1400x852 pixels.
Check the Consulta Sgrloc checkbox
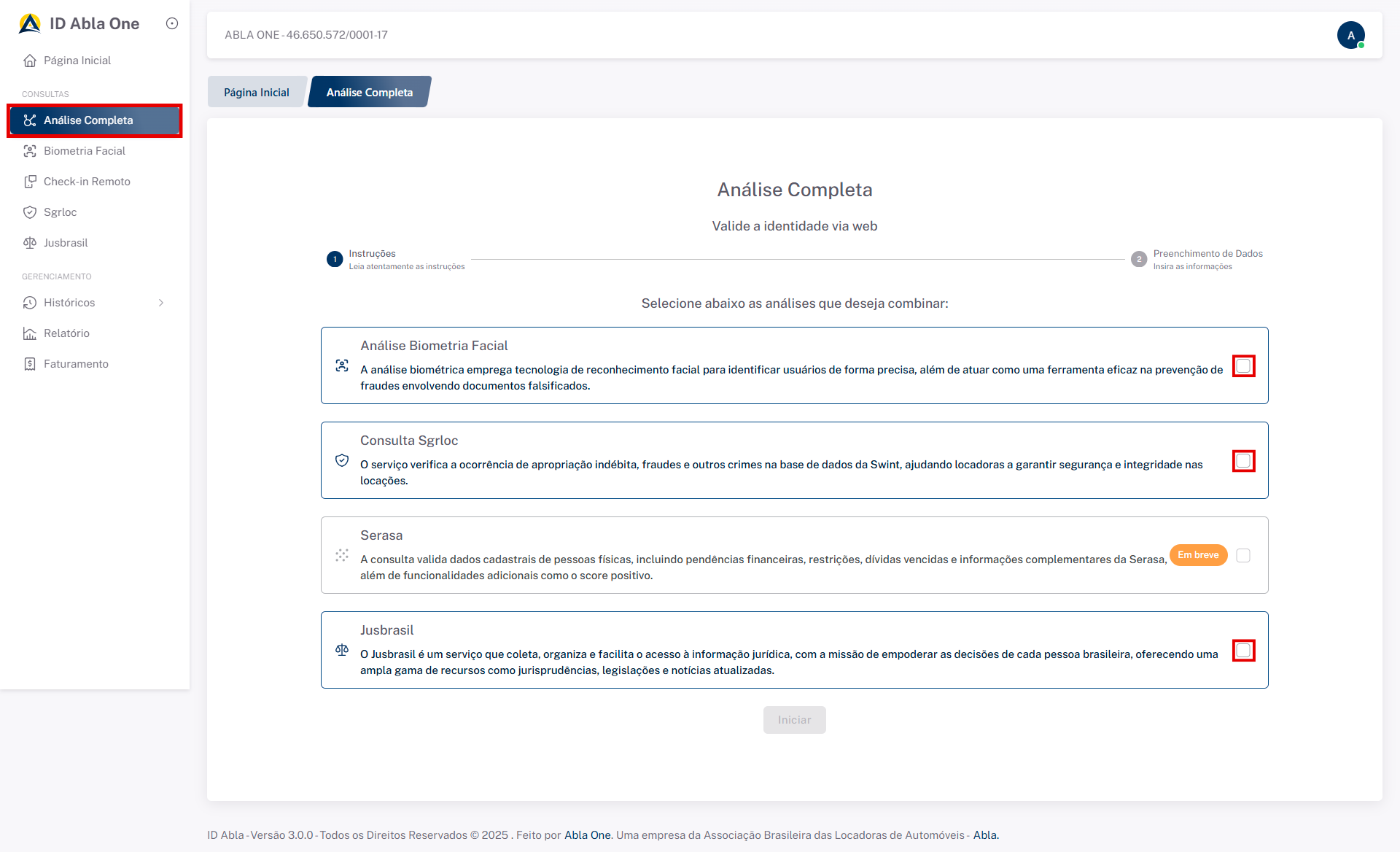[1243, 461]
